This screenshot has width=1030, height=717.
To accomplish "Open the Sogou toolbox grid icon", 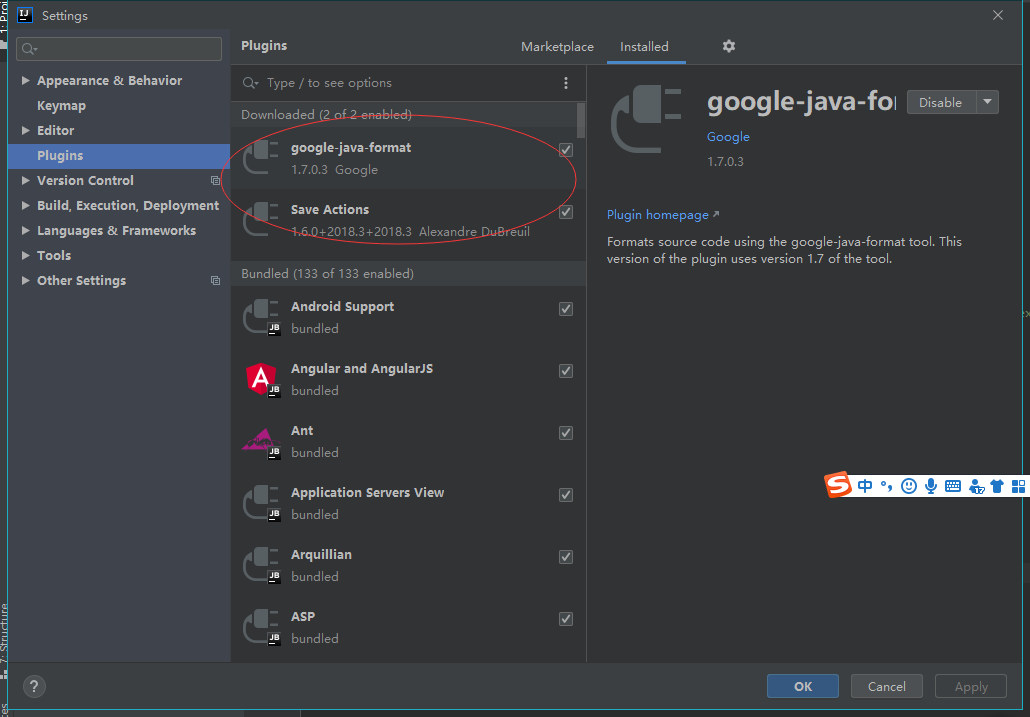I will [x=1019, y=485].
